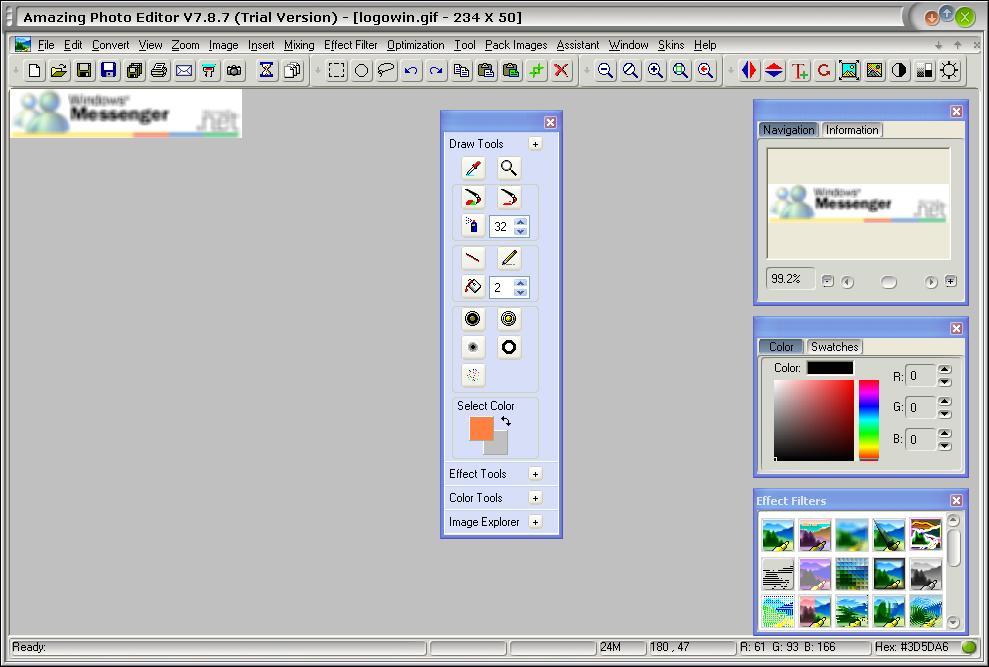The image size is (989, 667).
Task: Click the Brightness adjustment toolbar icon
Action: point(949,70)
